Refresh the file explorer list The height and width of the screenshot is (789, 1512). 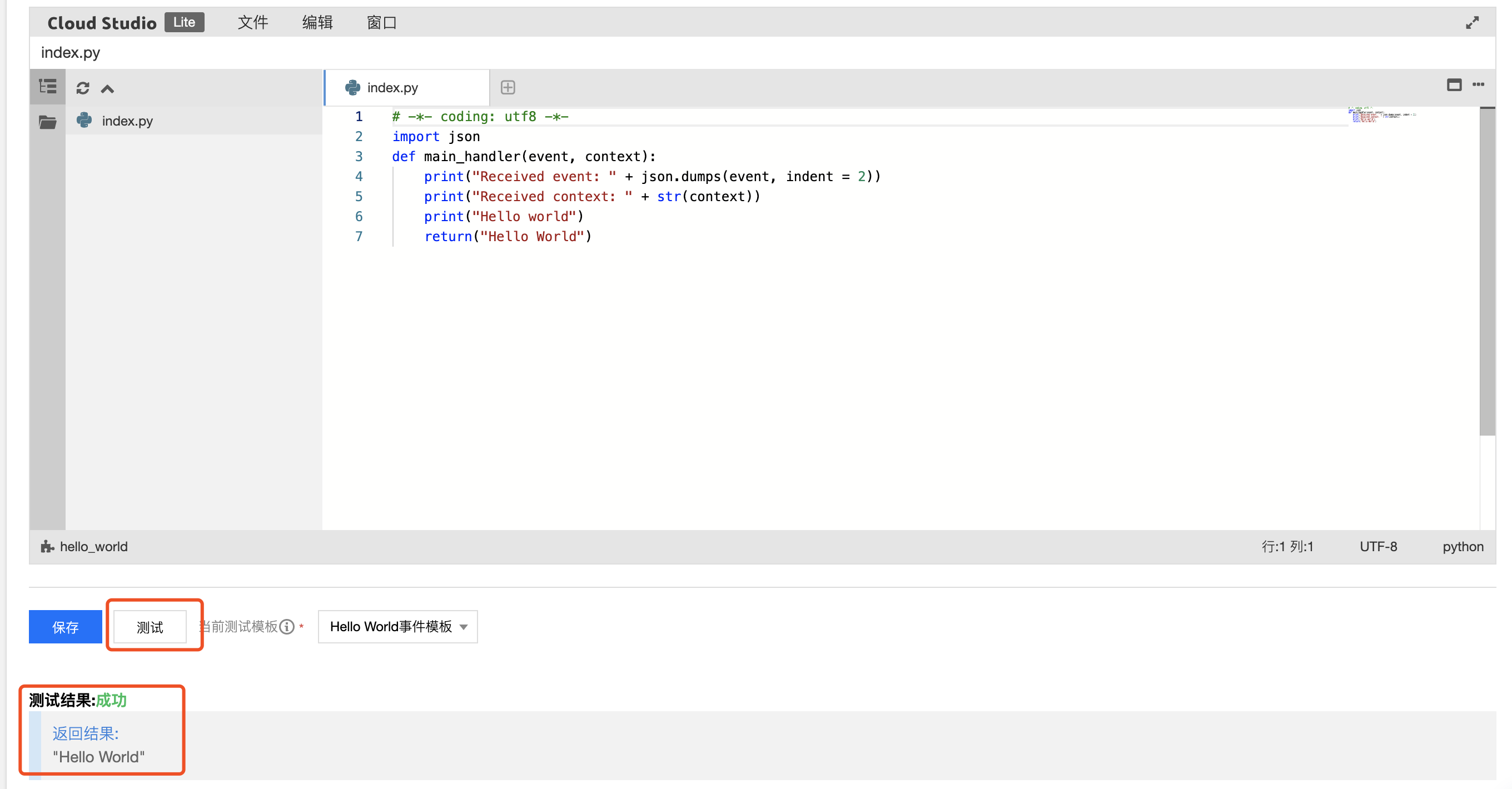point(84,88)
